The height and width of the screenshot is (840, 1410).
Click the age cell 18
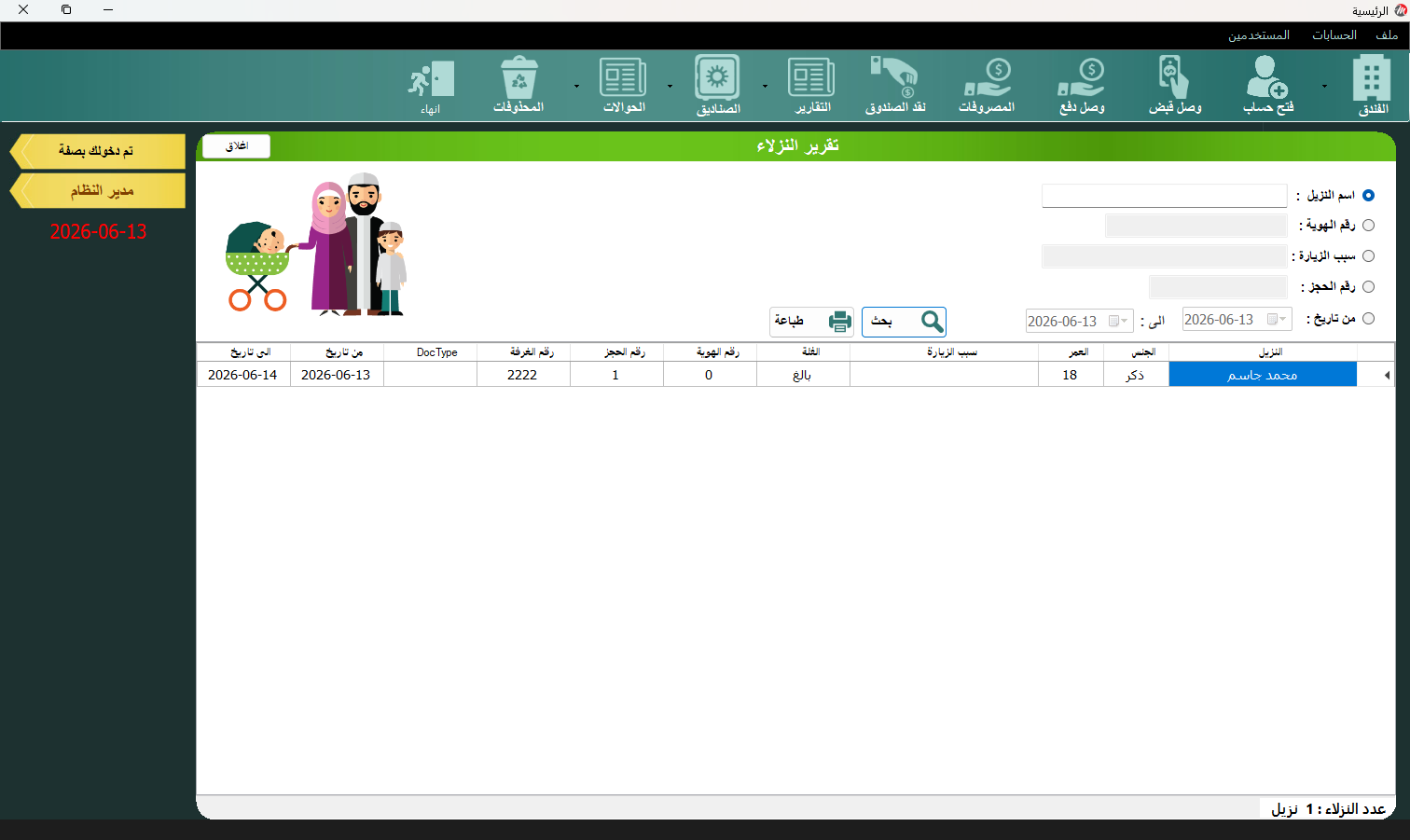pos(1071,375)
